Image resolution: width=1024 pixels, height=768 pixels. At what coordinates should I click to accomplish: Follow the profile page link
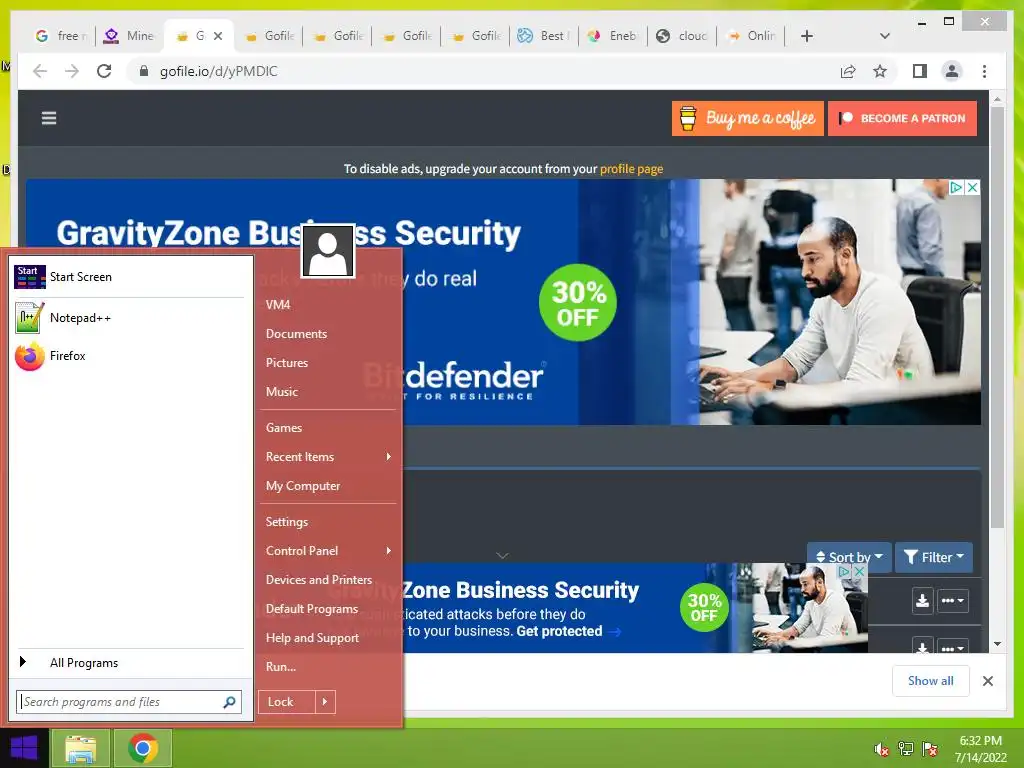631,168
